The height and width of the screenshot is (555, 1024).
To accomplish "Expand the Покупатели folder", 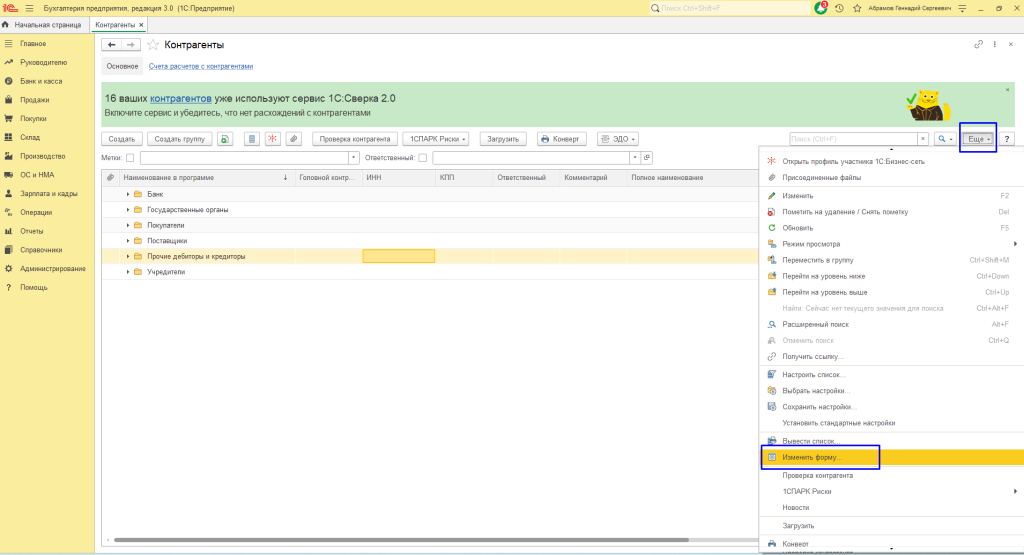I will pos(128,225).
